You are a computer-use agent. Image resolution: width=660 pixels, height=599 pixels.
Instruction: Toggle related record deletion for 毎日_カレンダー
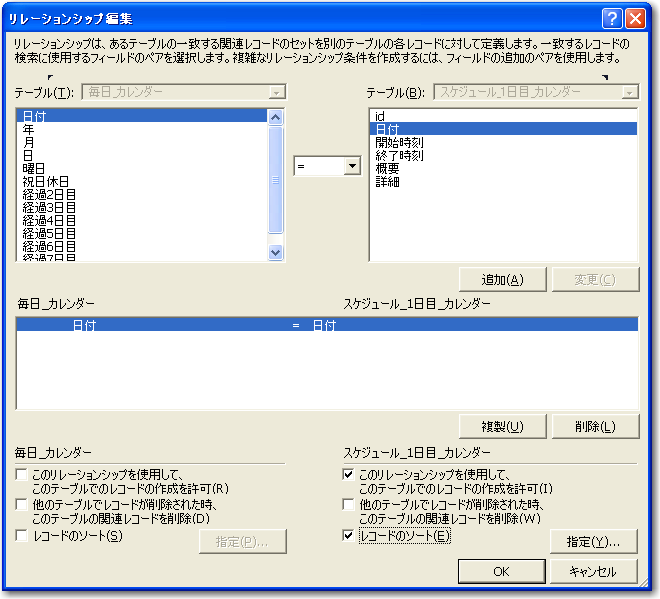pyautogui.click(x=22, y=505)
